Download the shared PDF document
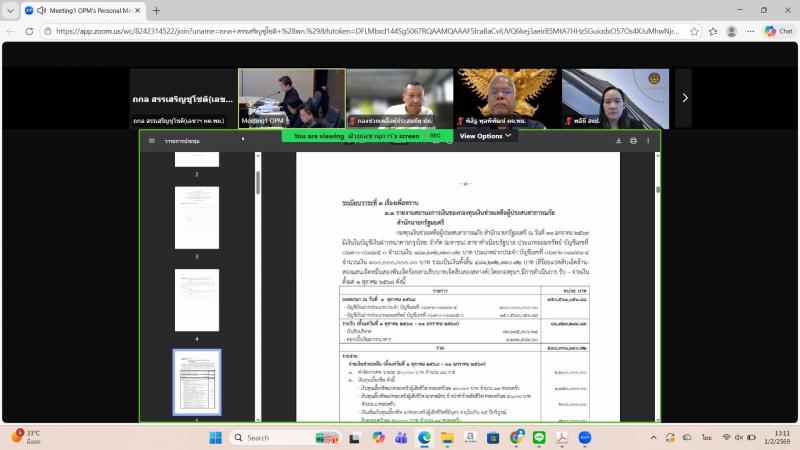 pos(618,141)
